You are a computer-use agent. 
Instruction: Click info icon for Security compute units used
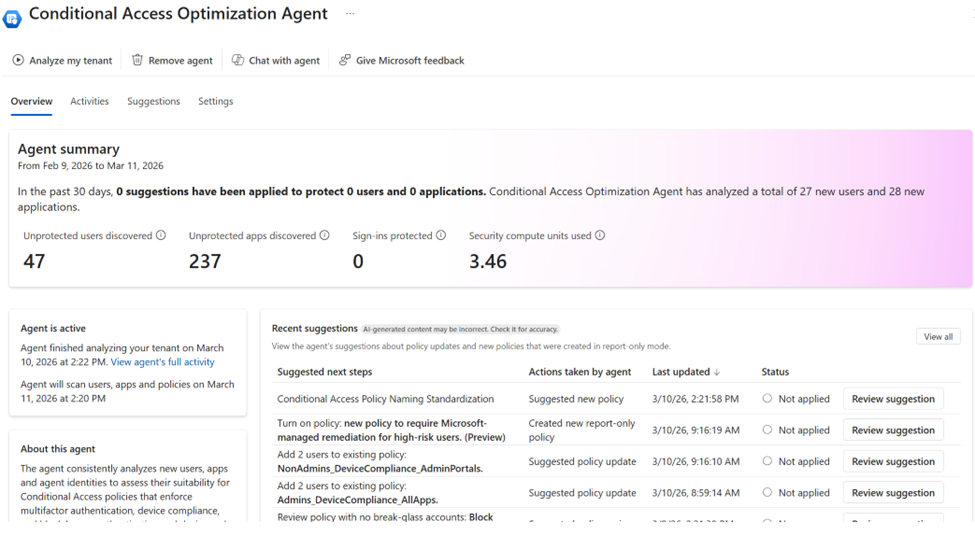point(600,236)
